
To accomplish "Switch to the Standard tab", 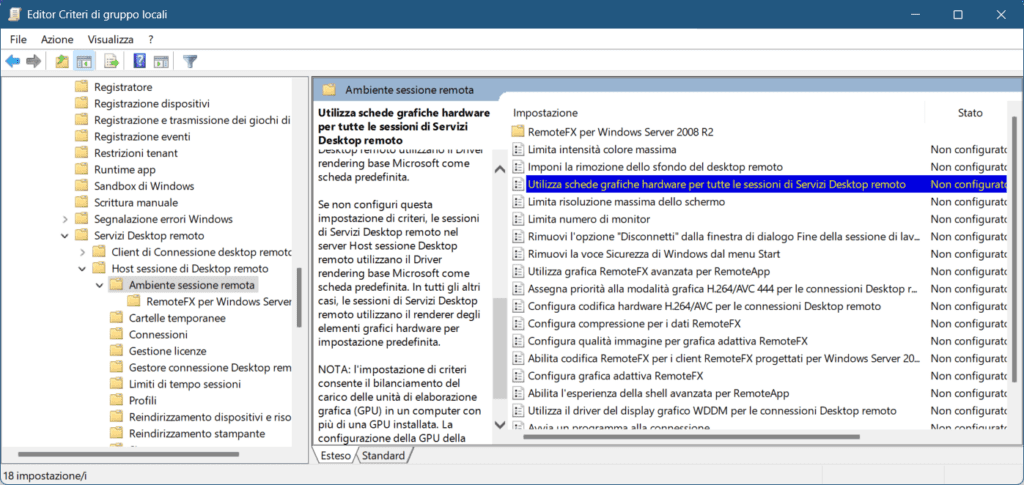I will [x=383, y=456].
